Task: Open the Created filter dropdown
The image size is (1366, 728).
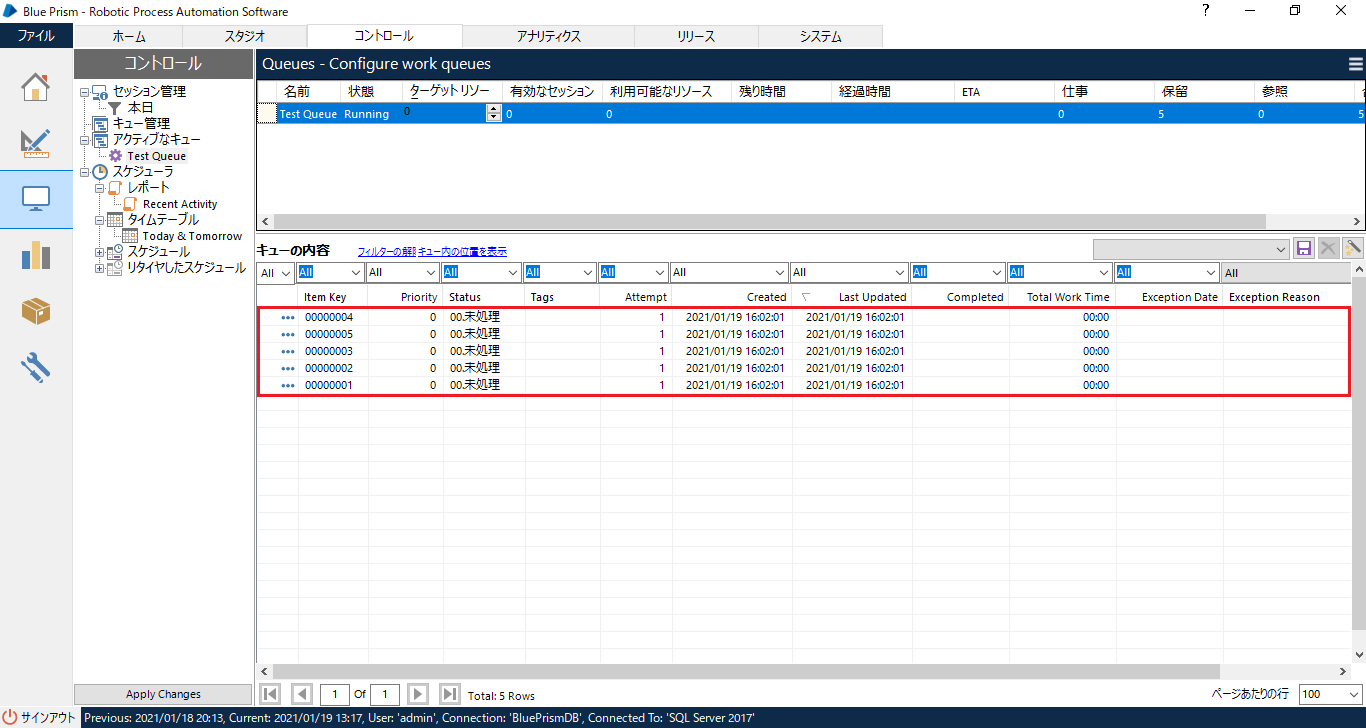Action: coord(779,272)
